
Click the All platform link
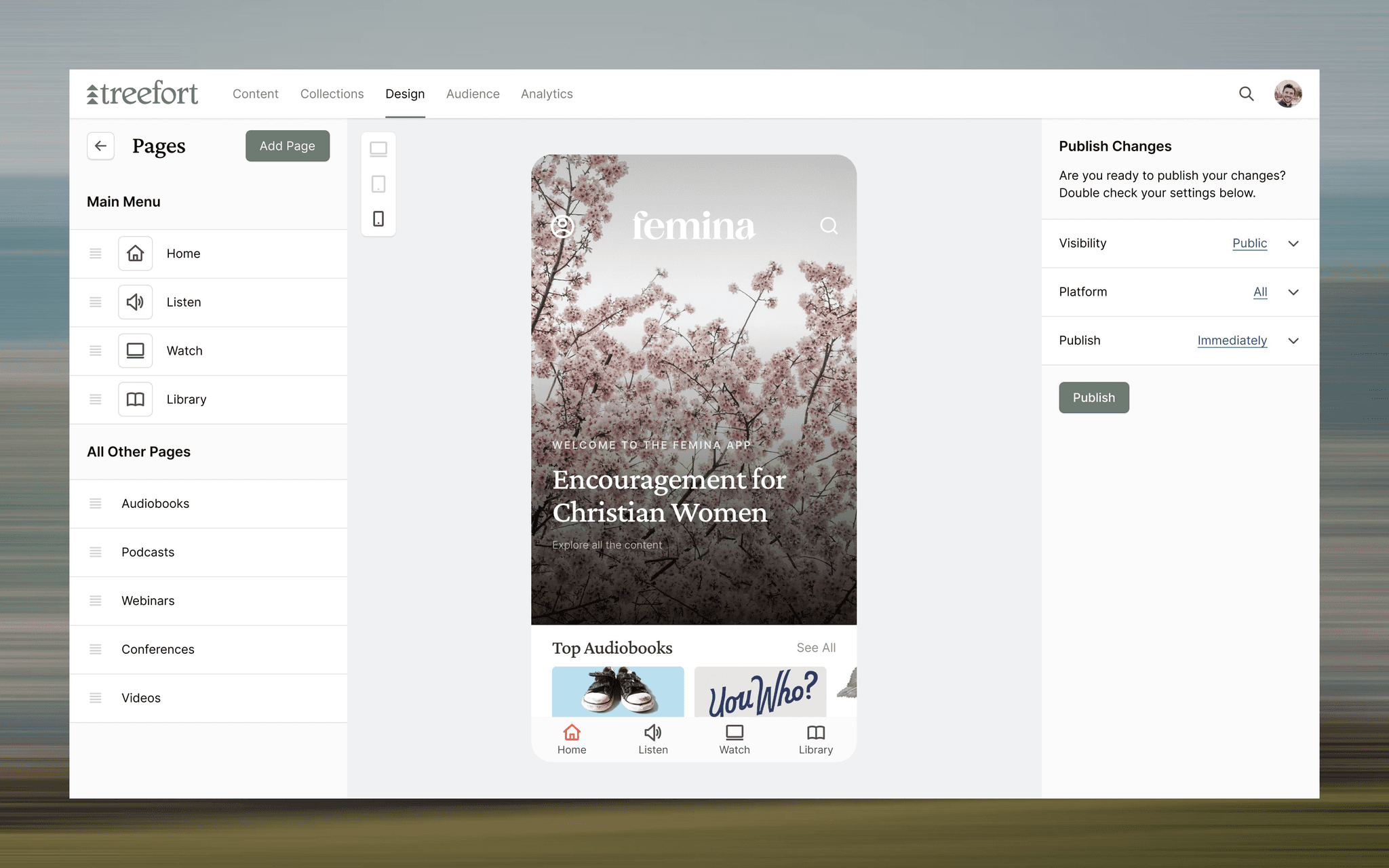coord(1260,292)
